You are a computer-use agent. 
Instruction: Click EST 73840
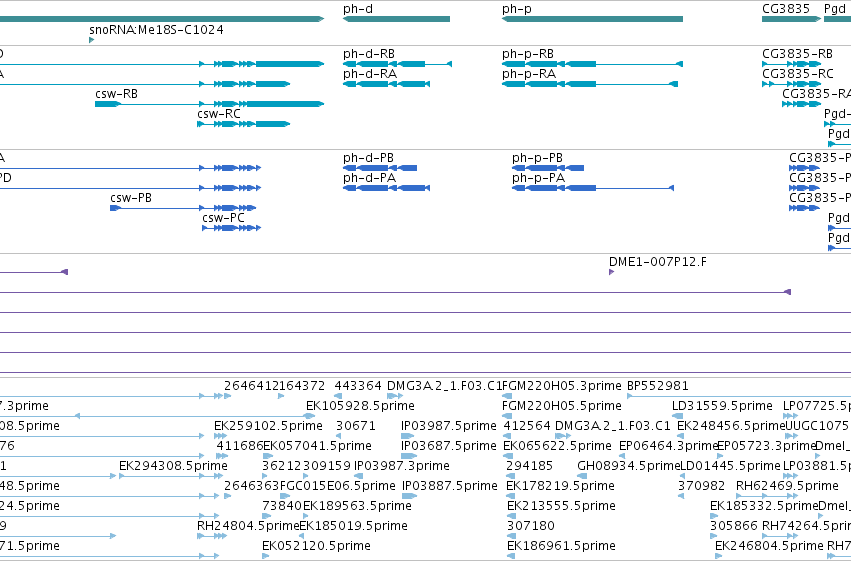click(x=266, y=516)
